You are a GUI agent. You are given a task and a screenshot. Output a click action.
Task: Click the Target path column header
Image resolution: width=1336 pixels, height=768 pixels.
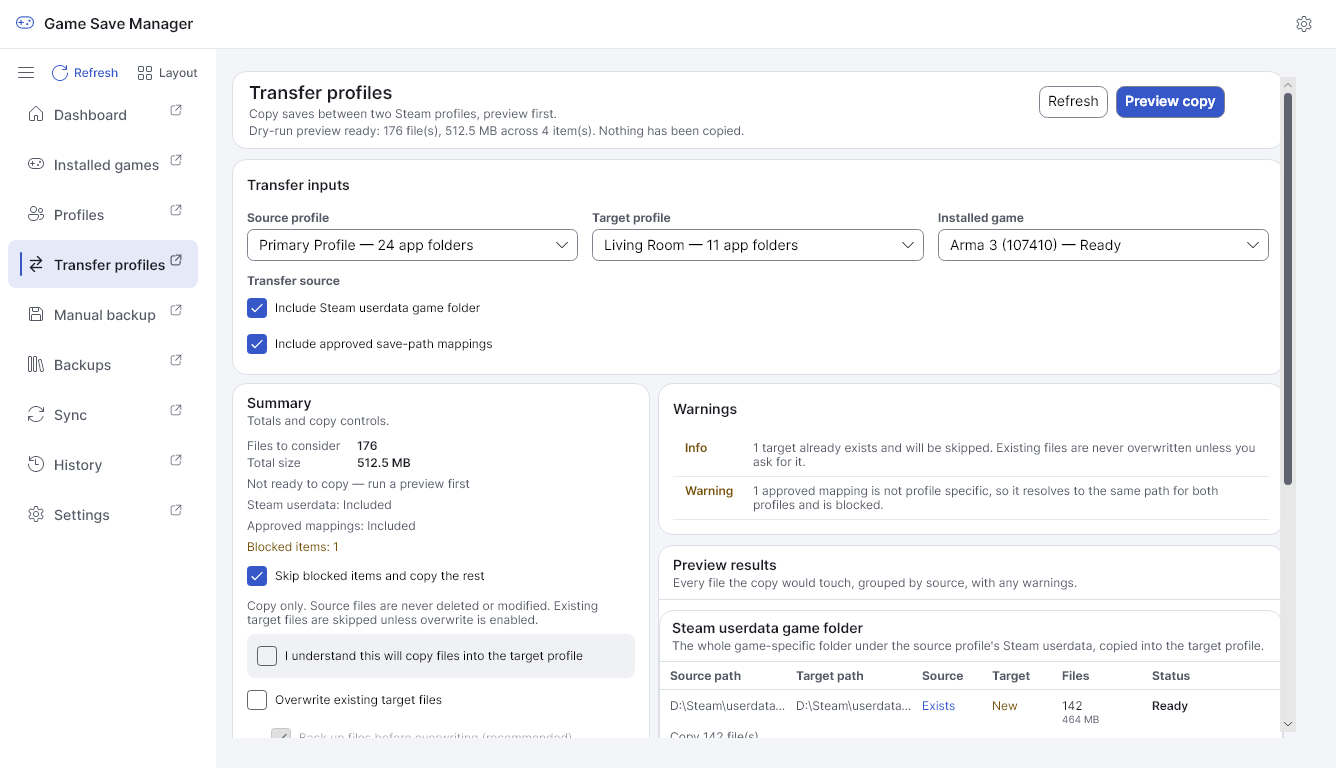830,676
